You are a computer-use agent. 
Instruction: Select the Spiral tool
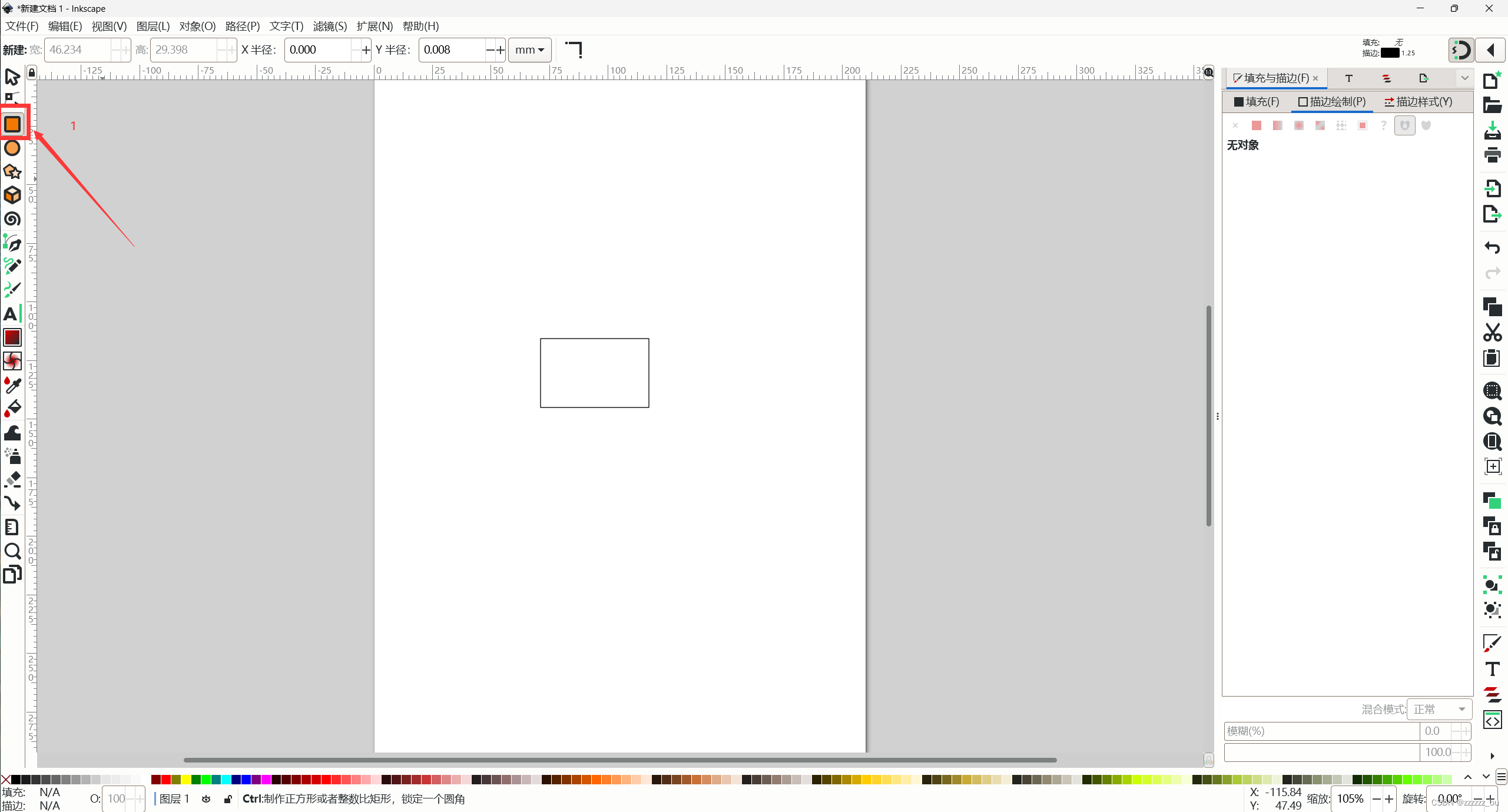tap(12, 219)
